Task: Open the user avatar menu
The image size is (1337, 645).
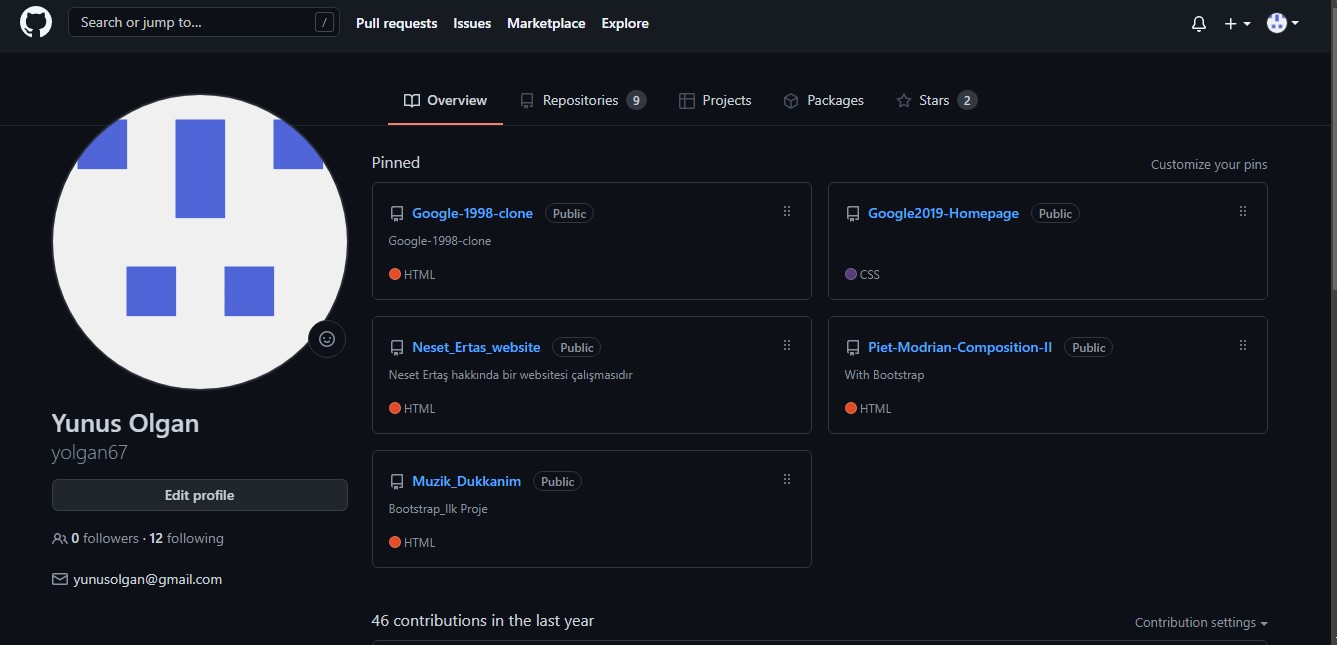Action: (1283, 23)
